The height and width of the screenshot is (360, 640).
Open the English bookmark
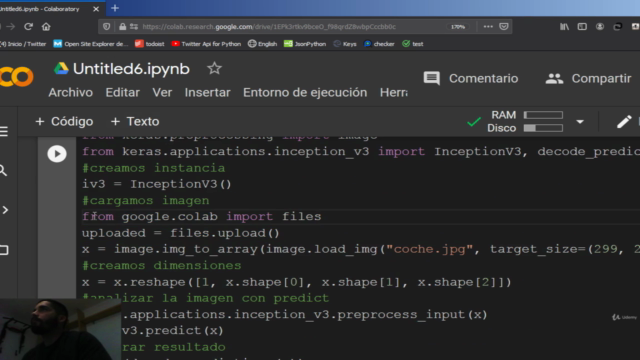coord(262,44)
